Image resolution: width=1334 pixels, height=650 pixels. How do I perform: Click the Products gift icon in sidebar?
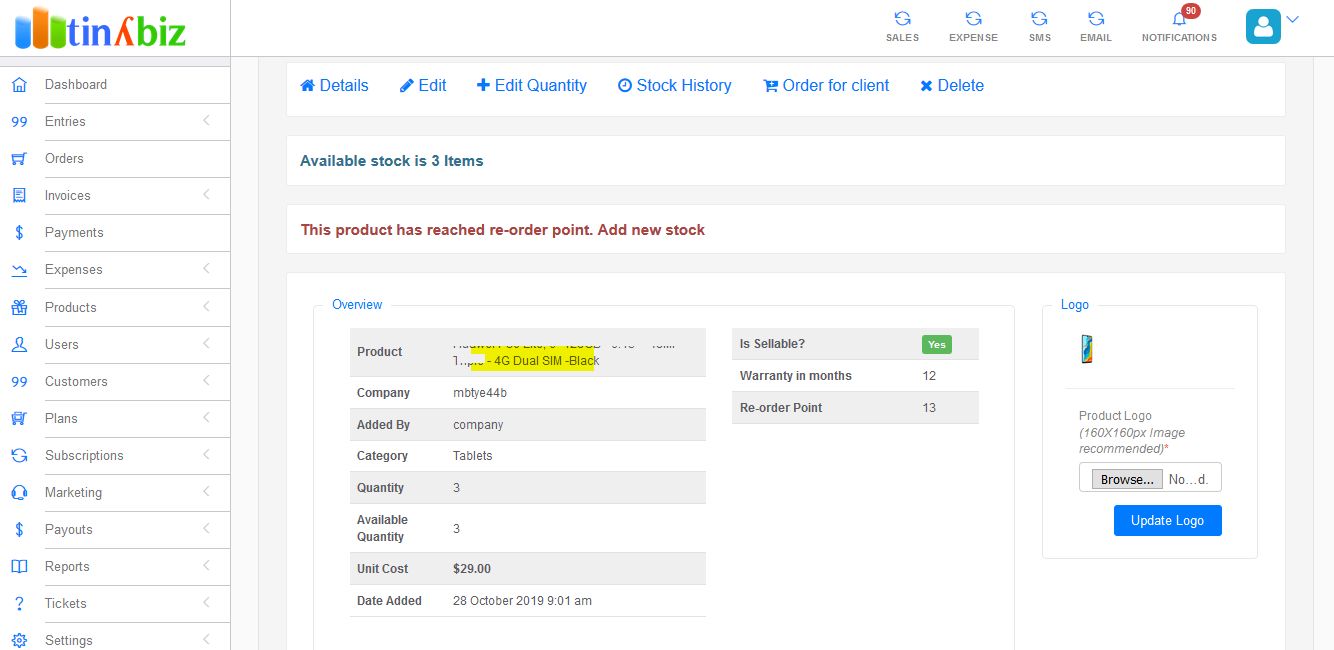click(x=19, y=307)
